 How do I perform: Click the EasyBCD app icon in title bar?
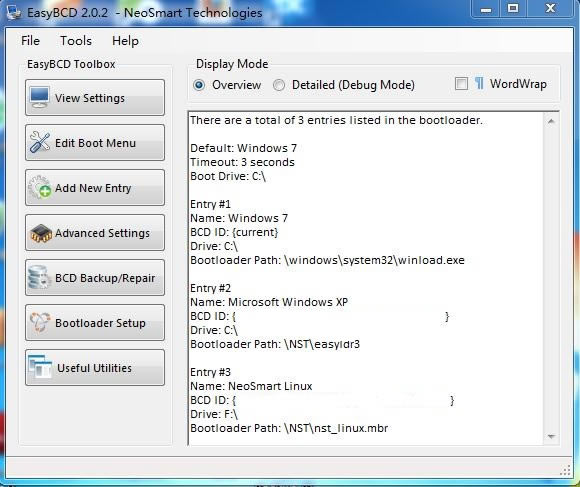(x=14, y=12)
